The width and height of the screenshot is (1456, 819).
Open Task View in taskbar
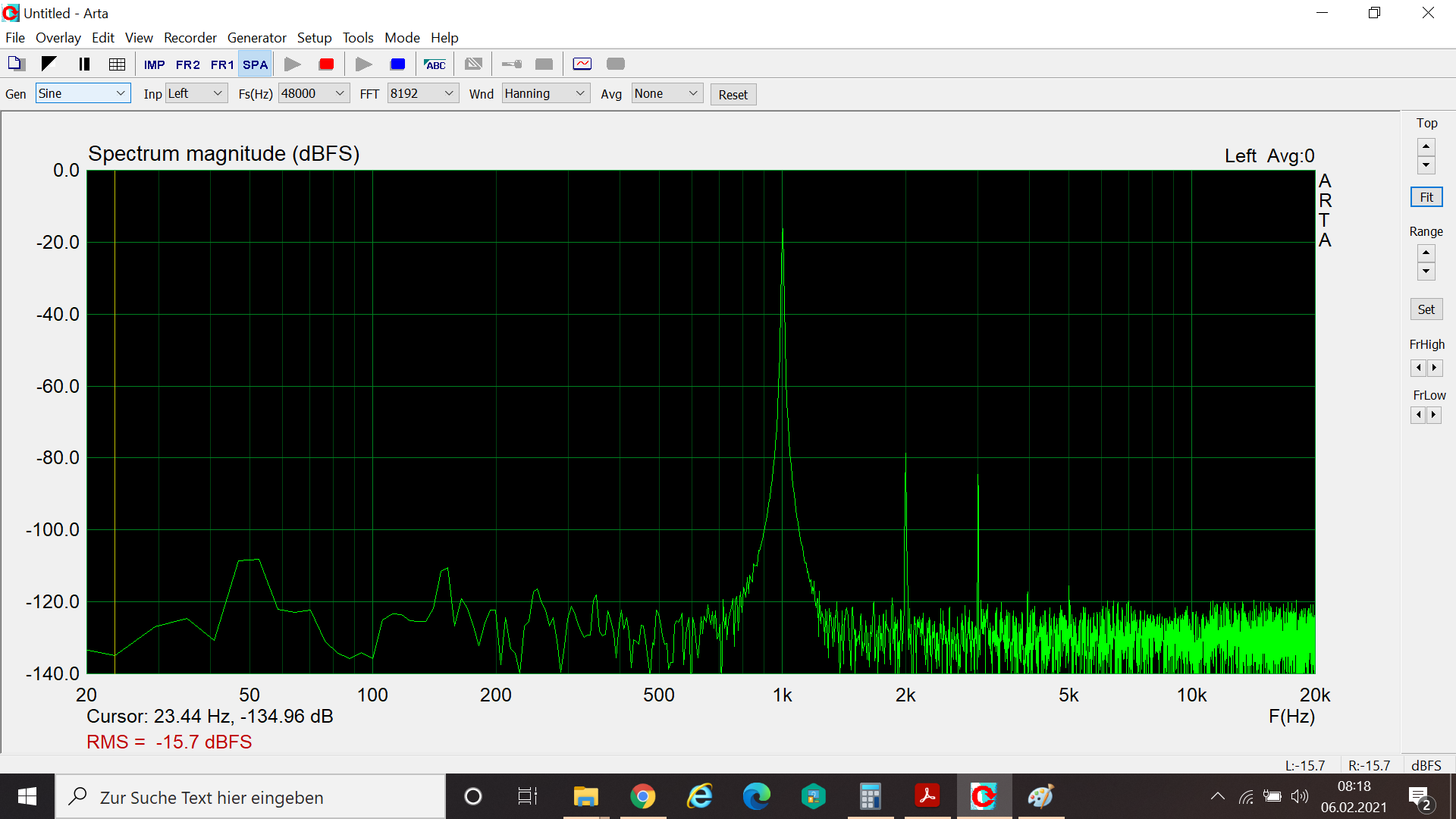point(528,796)
